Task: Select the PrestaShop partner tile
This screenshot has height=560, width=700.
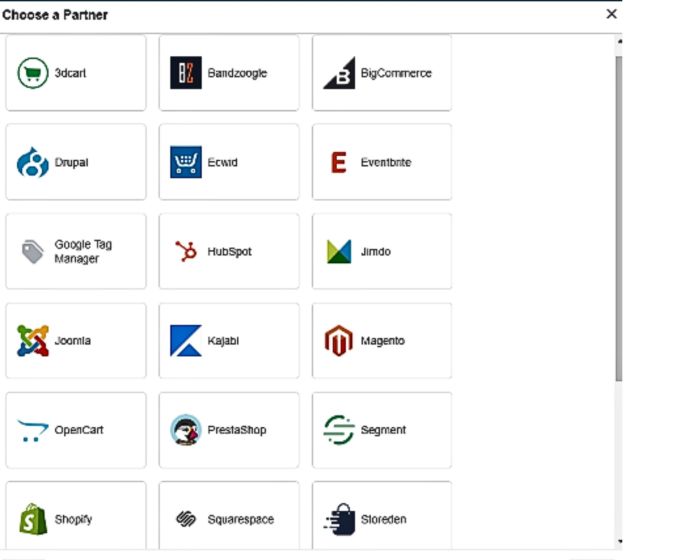Action: pyautogui.click(x=228, y=430)
